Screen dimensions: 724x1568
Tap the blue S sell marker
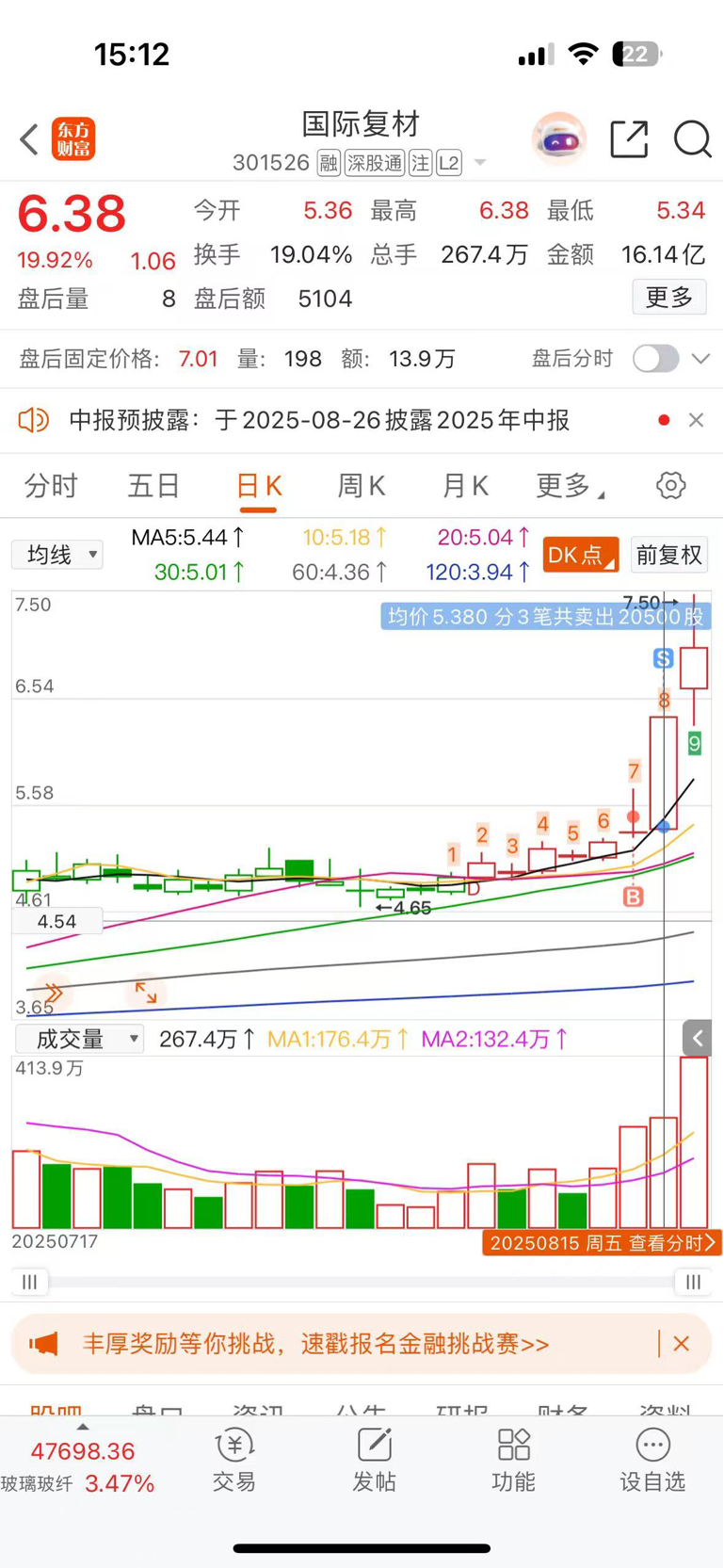663,658
